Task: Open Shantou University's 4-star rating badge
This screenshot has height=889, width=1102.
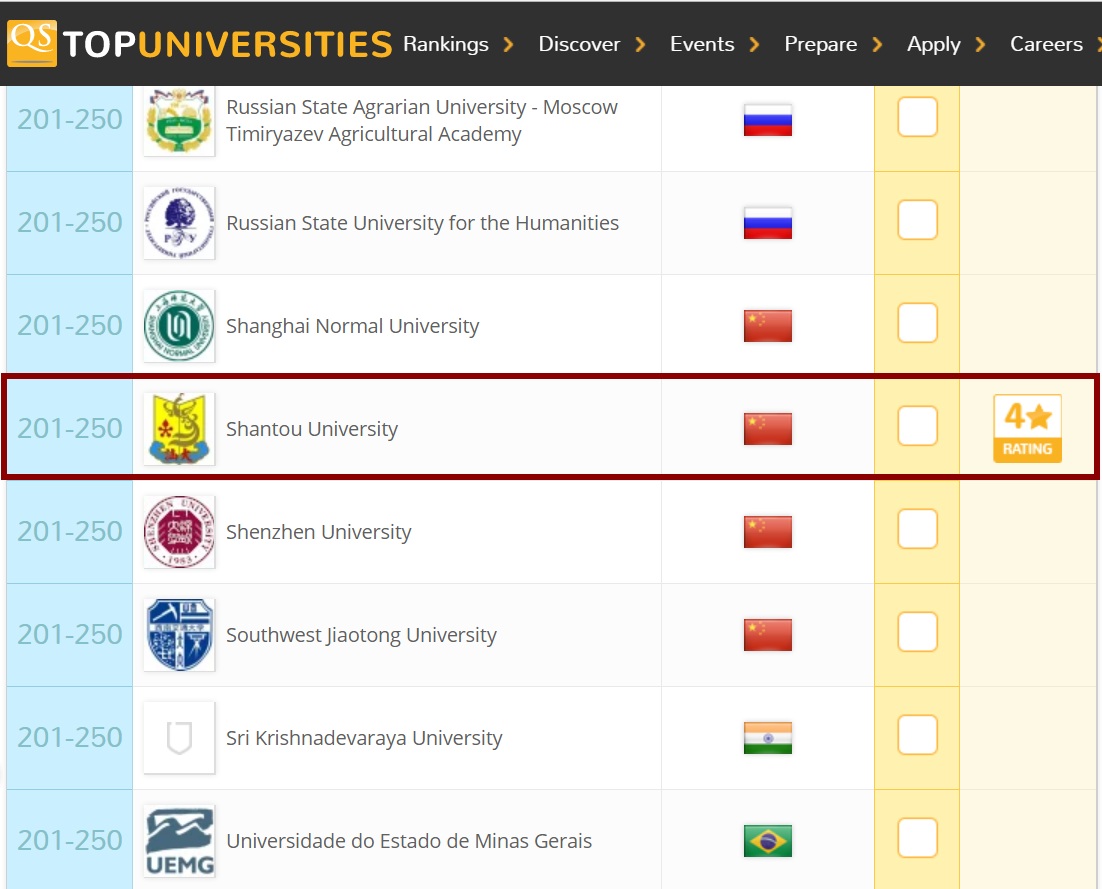Action: [1027, 429]
